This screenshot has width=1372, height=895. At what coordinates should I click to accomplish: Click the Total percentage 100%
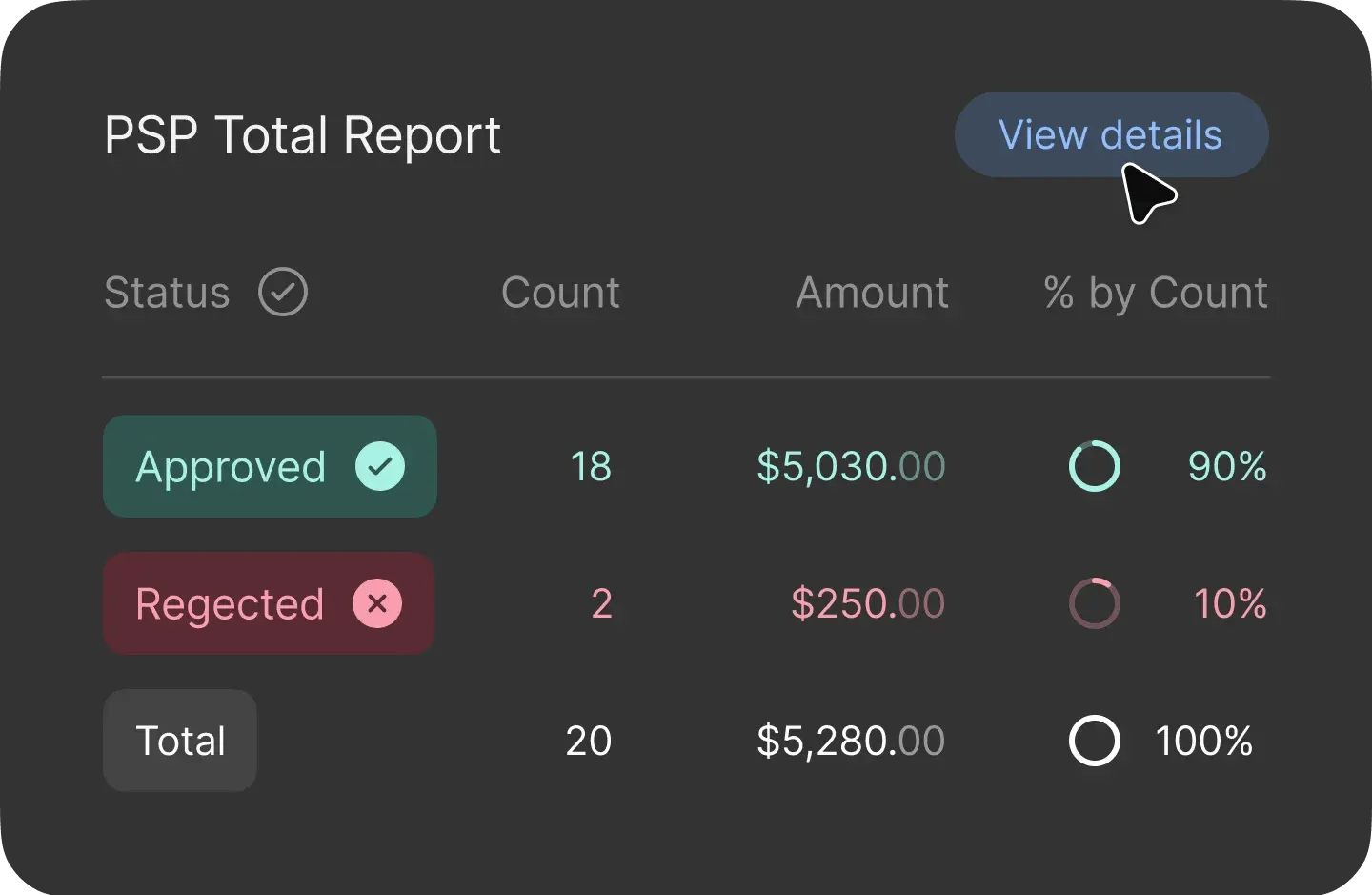click(x=1204, y=742)
